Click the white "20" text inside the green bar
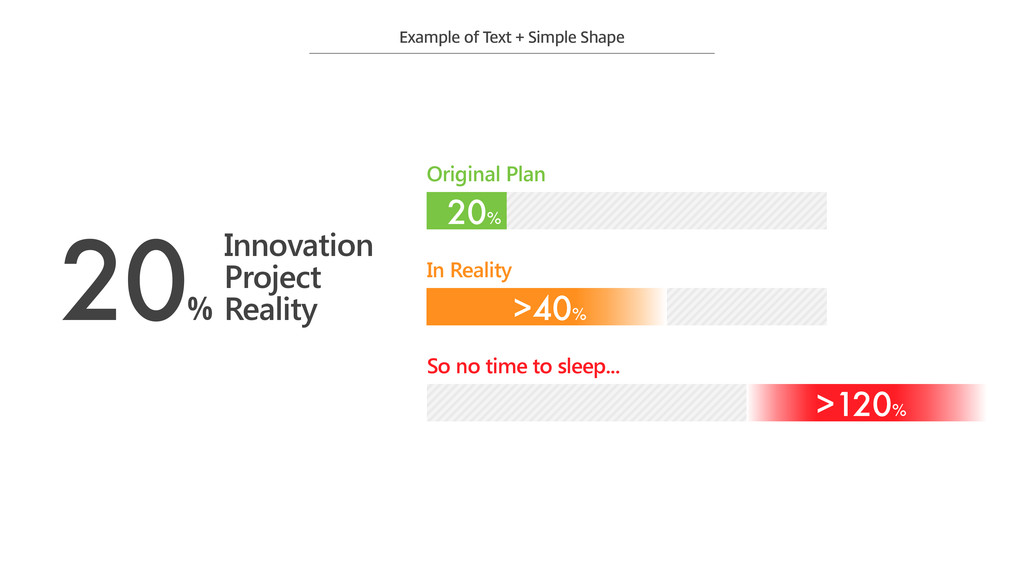The width and height of the screenshot is (1024, 576). pos(466,212)
